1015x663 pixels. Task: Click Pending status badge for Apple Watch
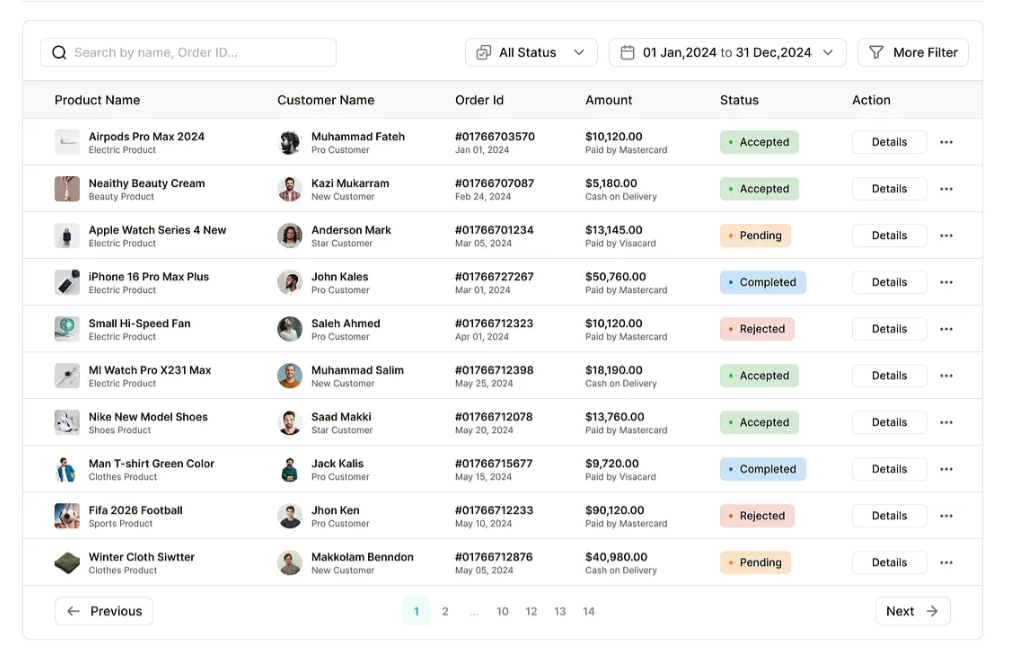tap(755, 236)
